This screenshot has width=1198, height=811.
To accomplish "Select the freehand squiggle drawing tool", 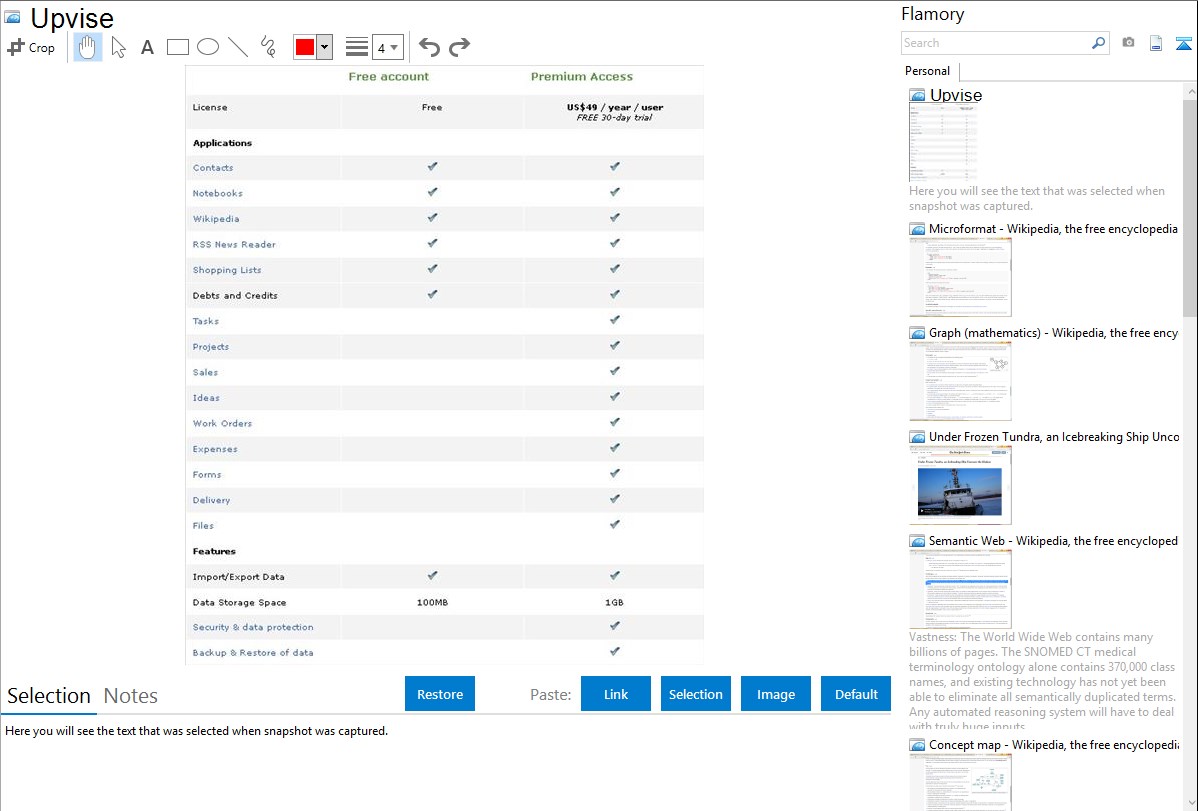I will point(268,47).
